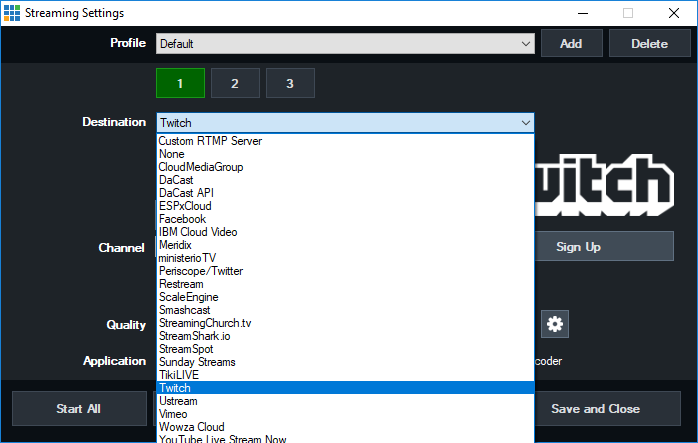Collapse the Destination dropdown arrow
This screenshot has width=698, height=443.
[525, 122]
